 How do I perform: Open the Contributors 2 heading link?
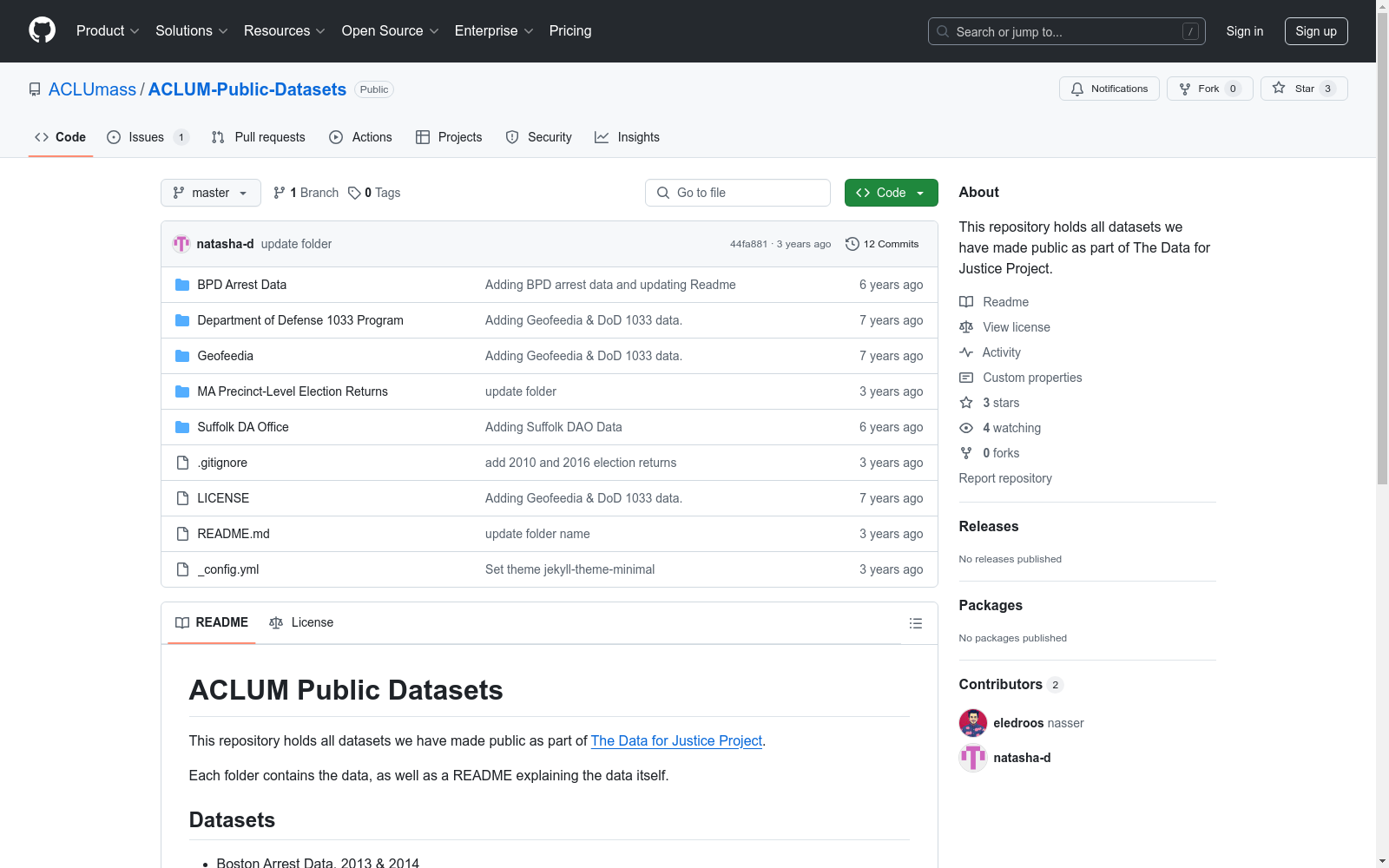point(1010,684)
